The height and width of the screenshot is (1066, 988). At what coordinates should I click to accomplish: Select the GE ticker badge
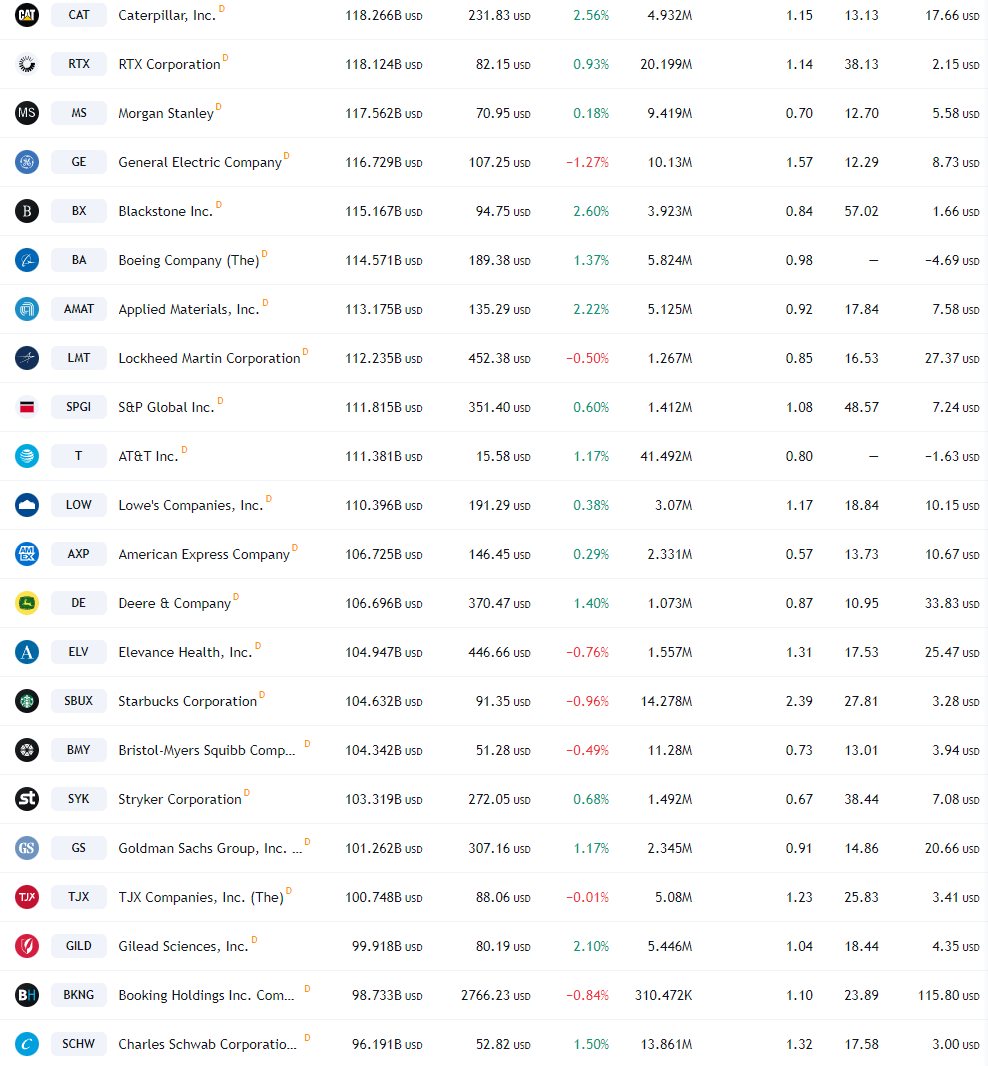pyautogui.click(x=79, y=162)
